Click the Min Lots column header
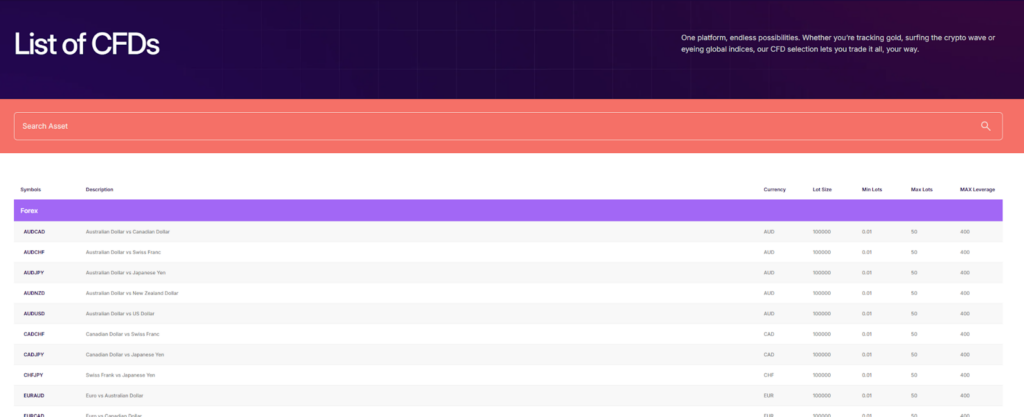The image size is (1024, 417). tap(873, 189)
